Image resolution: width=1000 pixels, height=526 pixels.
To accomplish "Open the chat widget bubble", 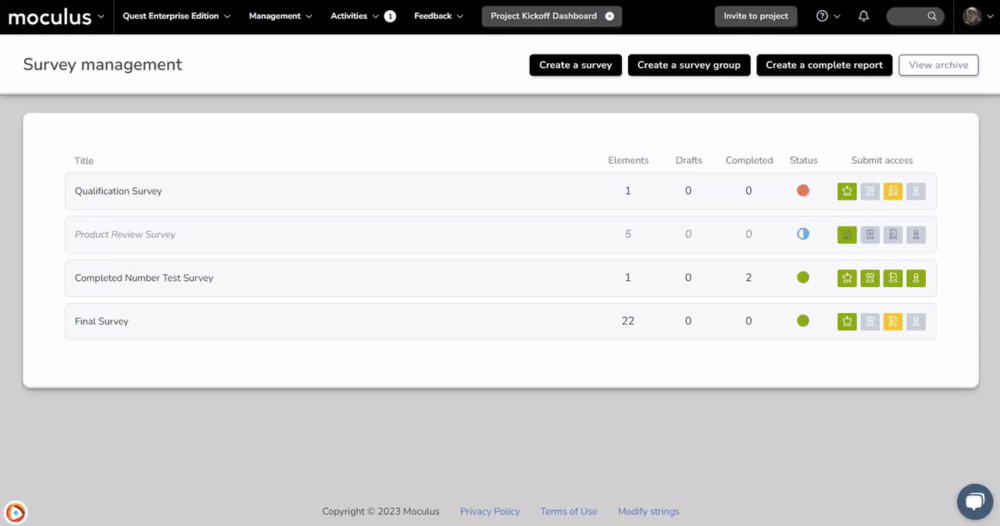I will click(973, 500).
